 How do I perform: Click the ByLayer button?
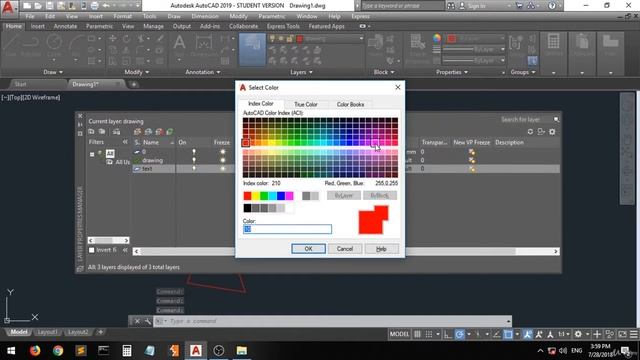tap(344, 196)
